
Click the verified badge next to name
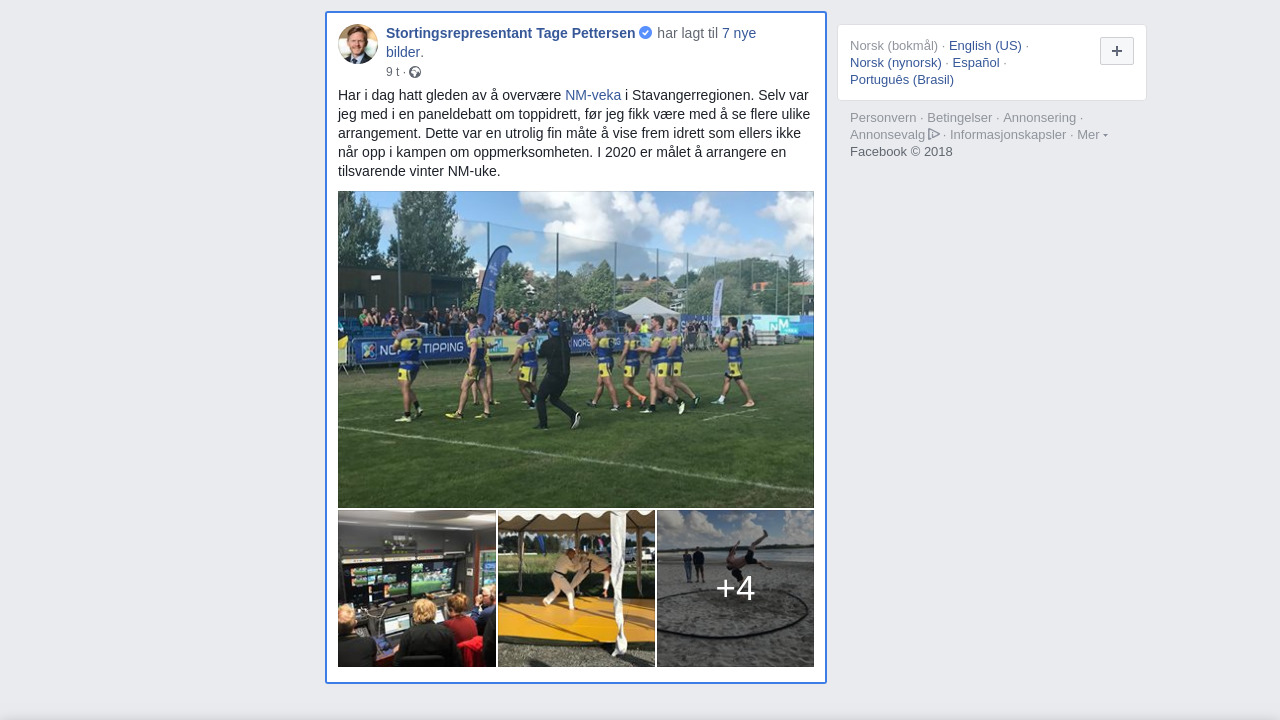point(646,33)
